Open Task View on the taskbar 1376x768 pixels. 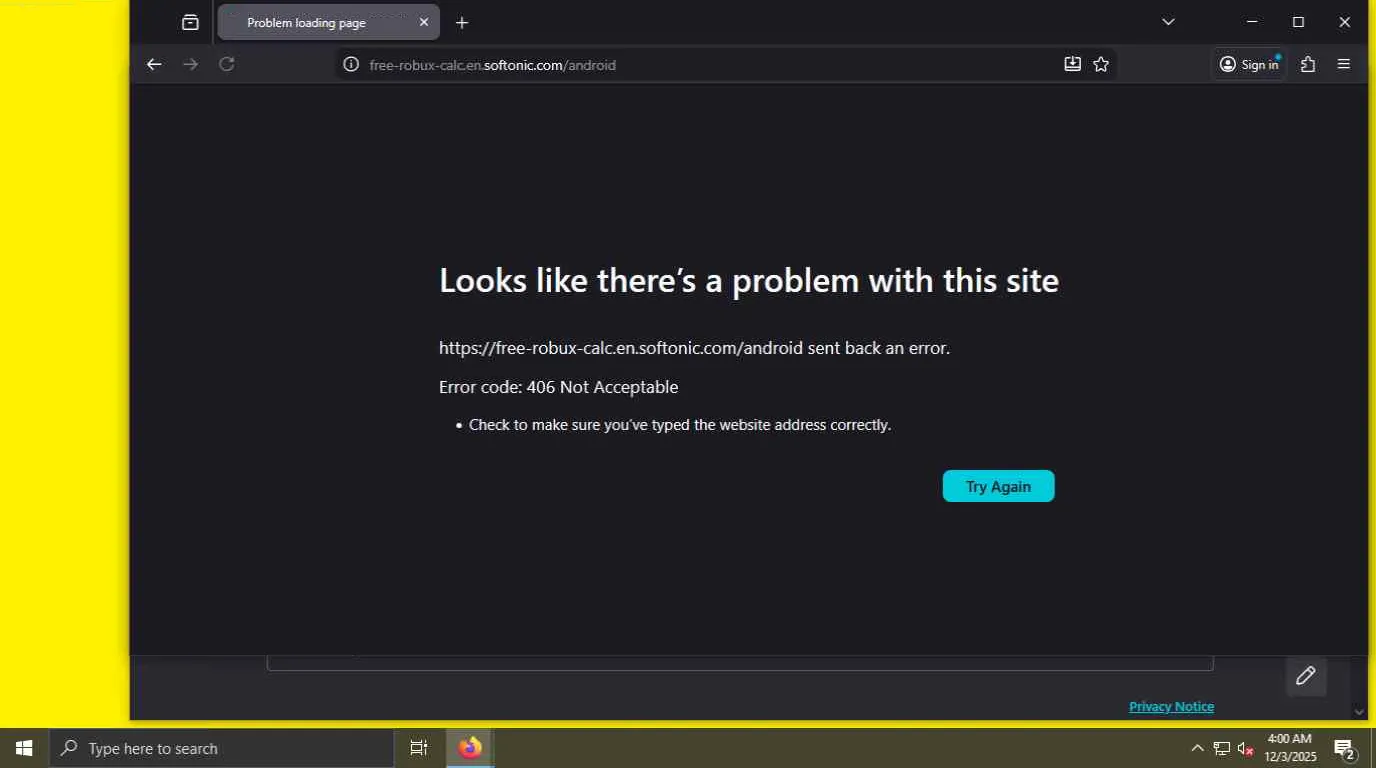[419, 748]
